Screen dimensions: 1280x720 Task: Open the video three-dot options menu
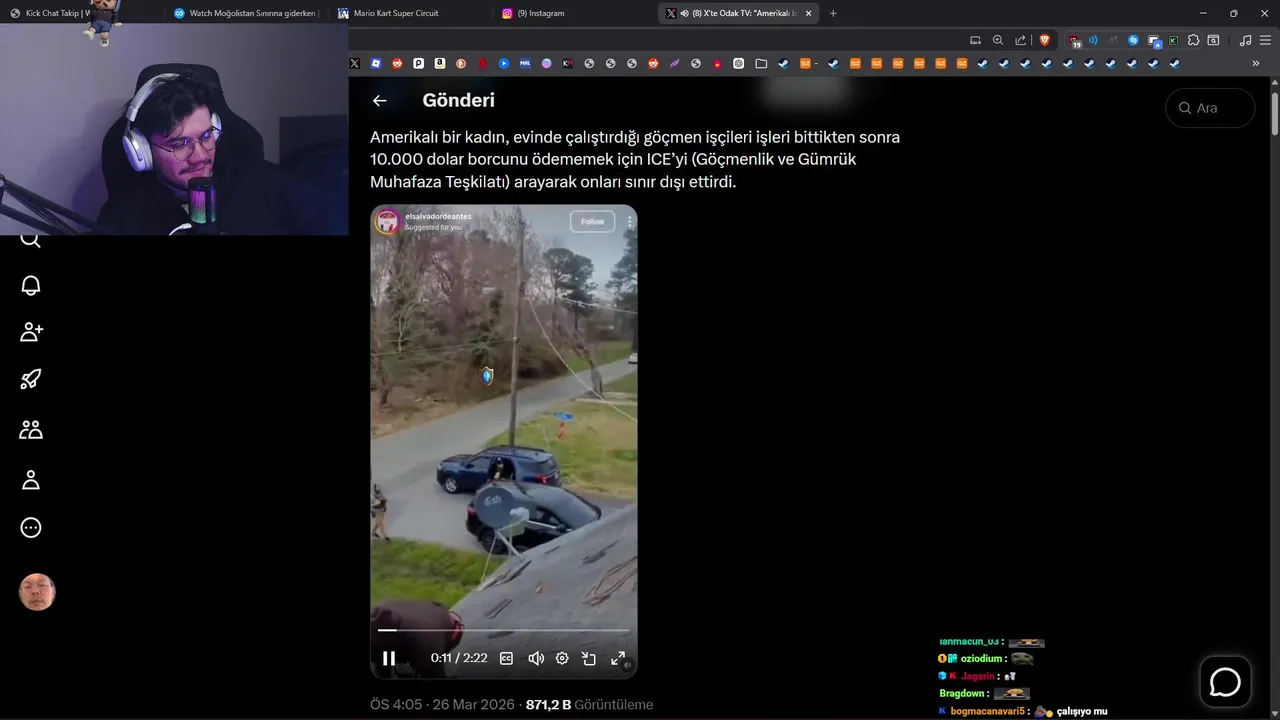point(629,221)
